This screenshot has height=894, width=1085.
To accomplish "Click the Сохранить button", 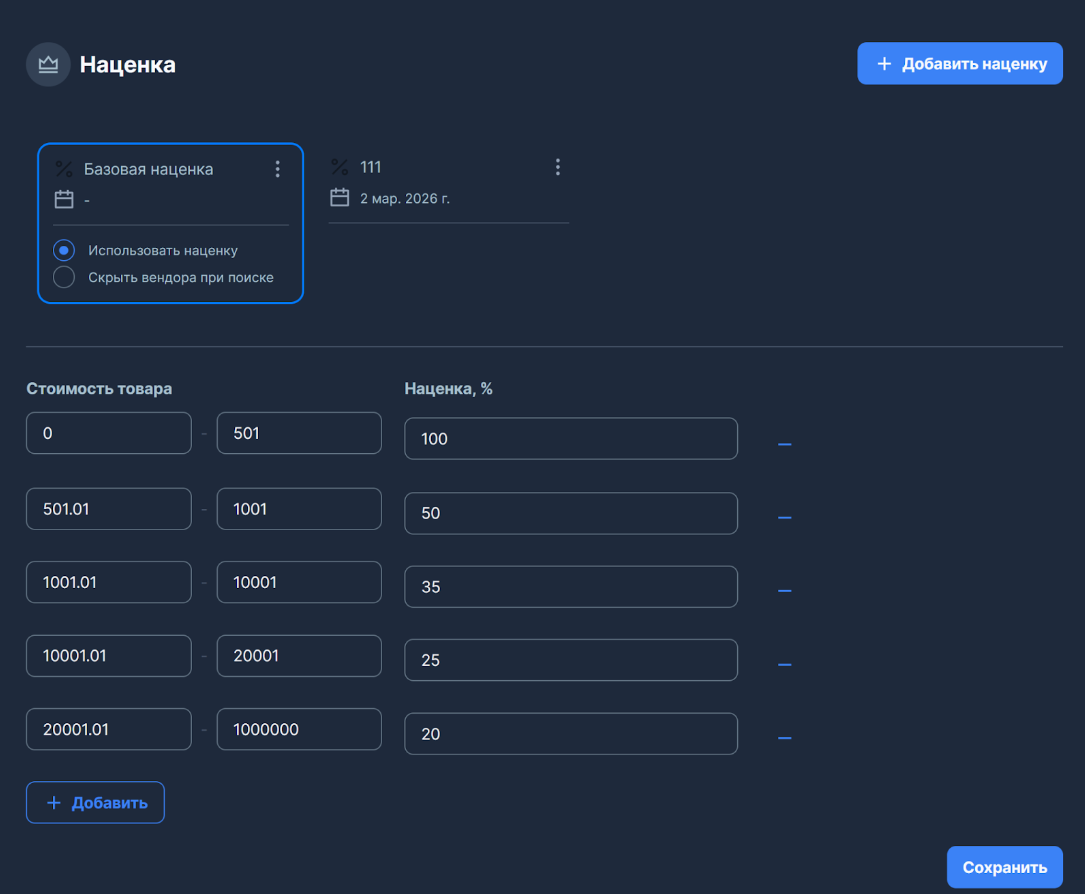I will [1004, 867].
